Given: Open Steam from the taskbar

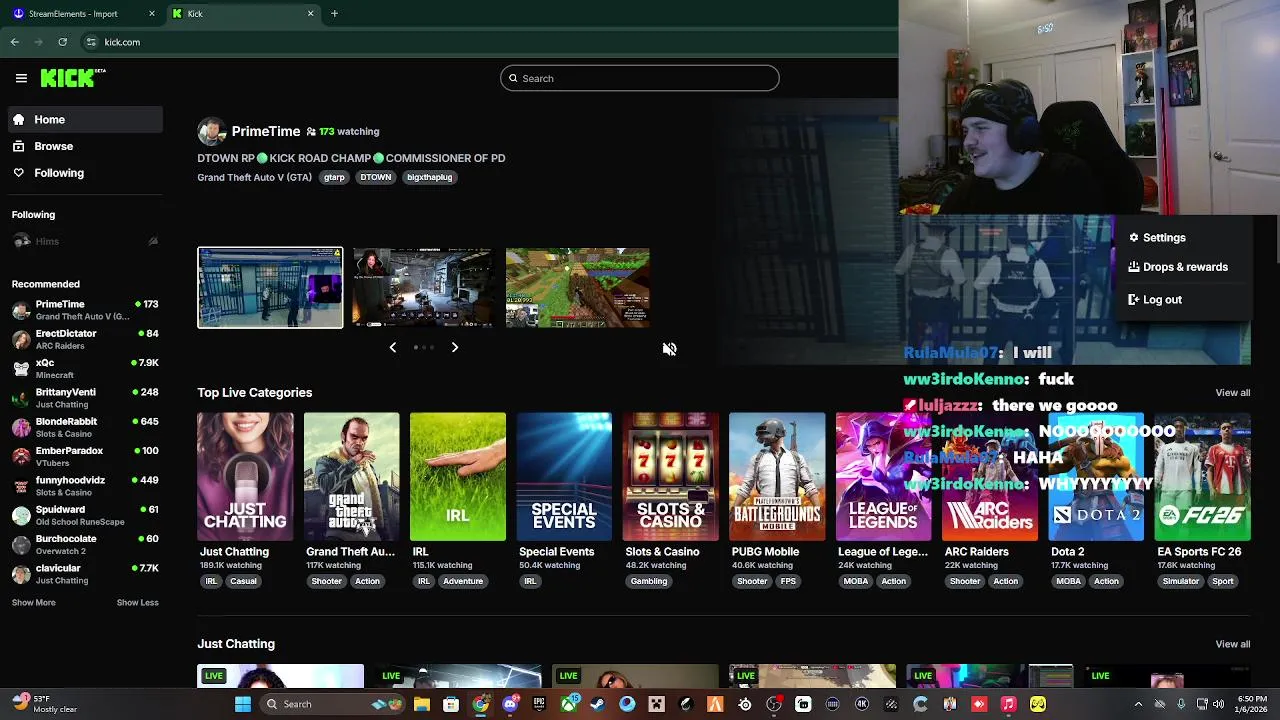Looking at the screenshot, I should tap(597, 704).
